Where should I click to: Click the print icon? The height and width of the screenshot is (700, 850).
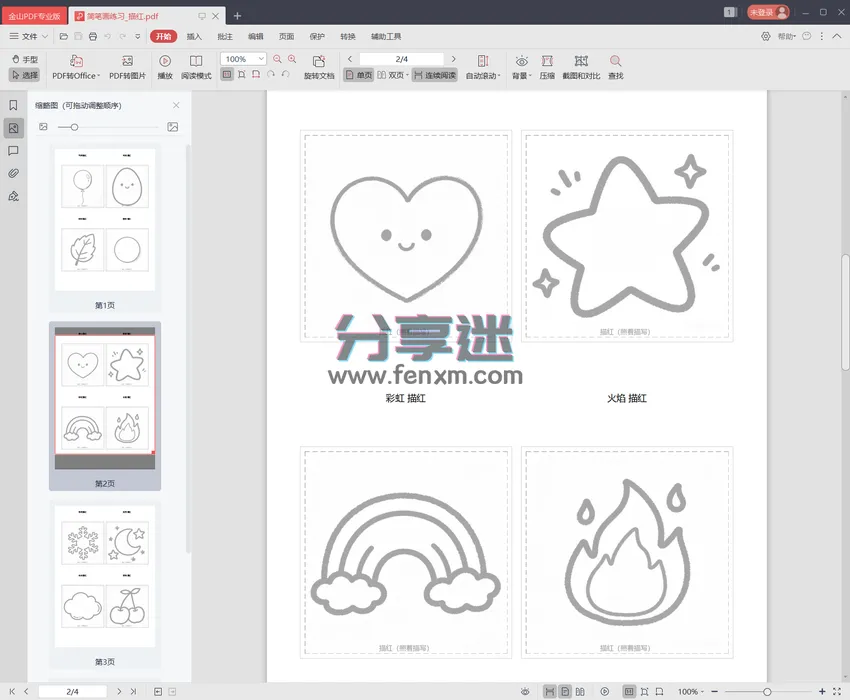(x=93, y=36)
